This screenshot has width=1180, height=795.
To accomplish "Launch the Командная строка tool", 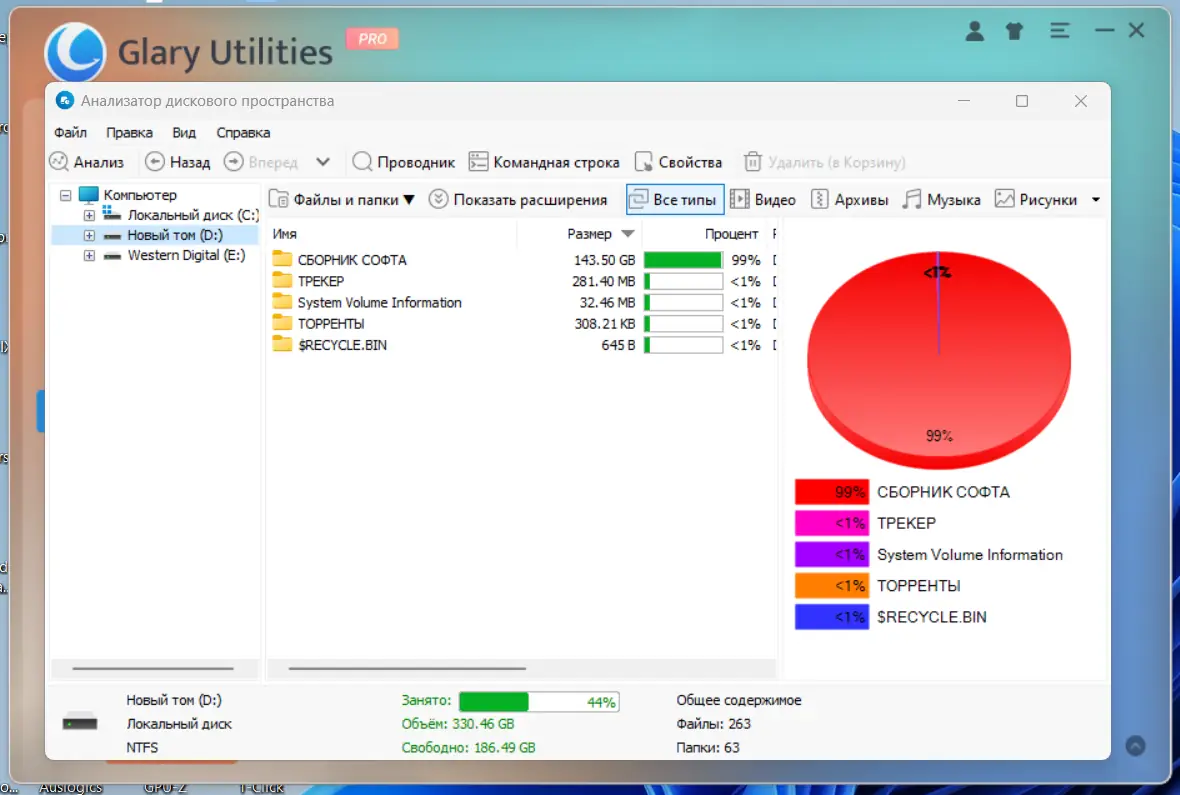I will 545,161.
